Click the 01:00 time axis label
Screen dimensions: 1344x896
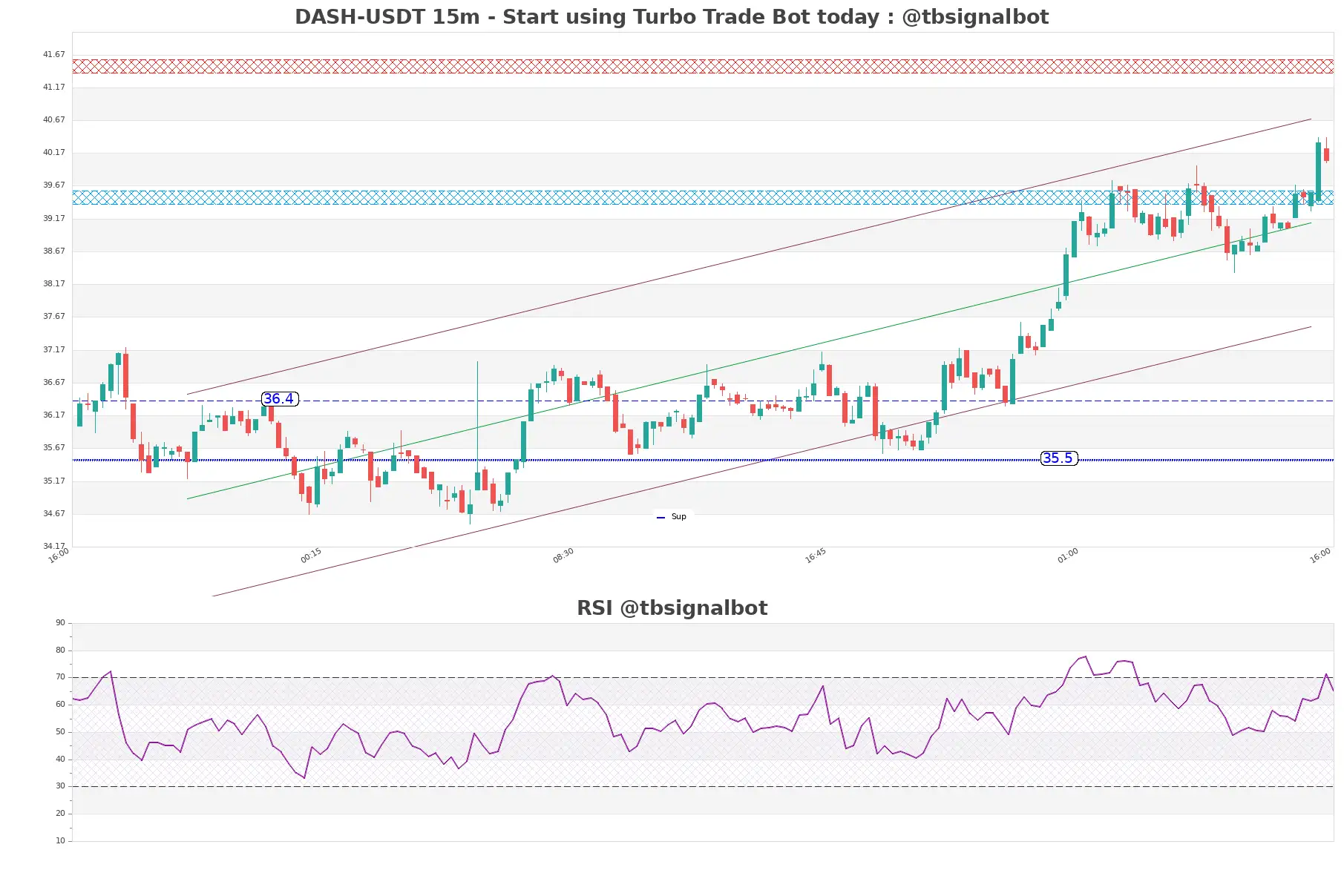(1068, 556)
